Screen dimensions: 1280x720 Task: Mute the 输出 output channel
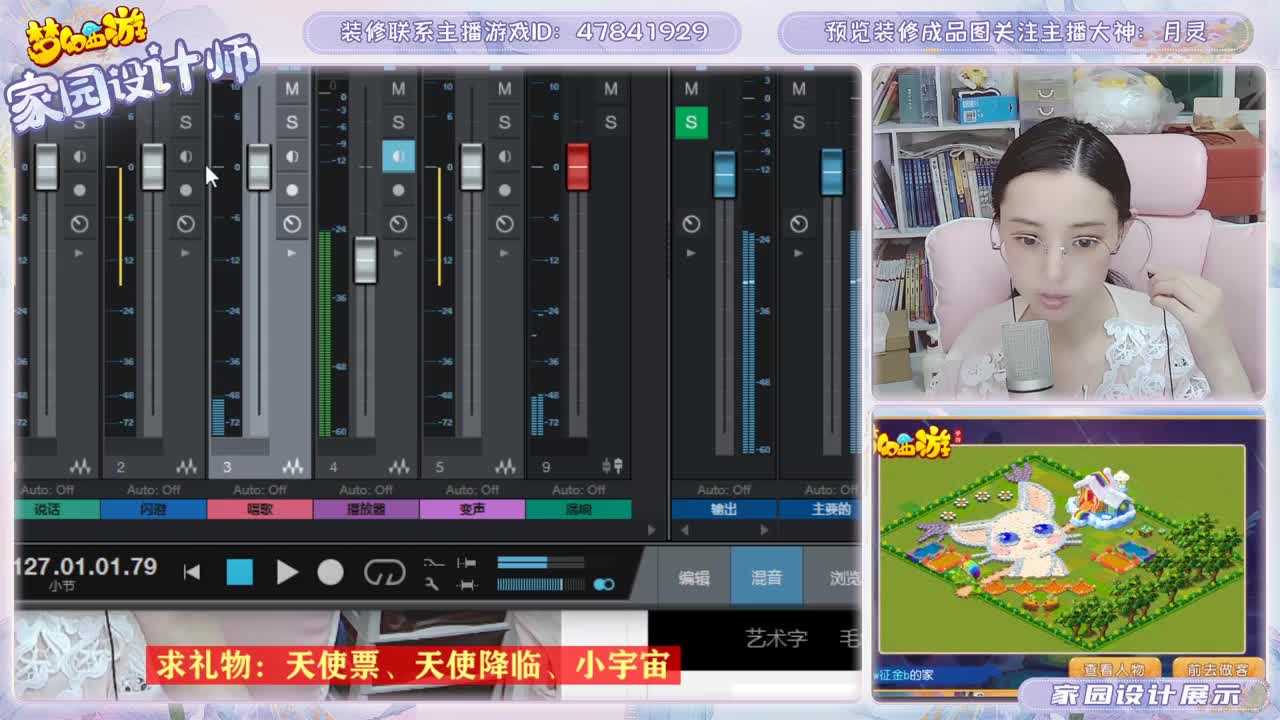click(x=691, y=88)
